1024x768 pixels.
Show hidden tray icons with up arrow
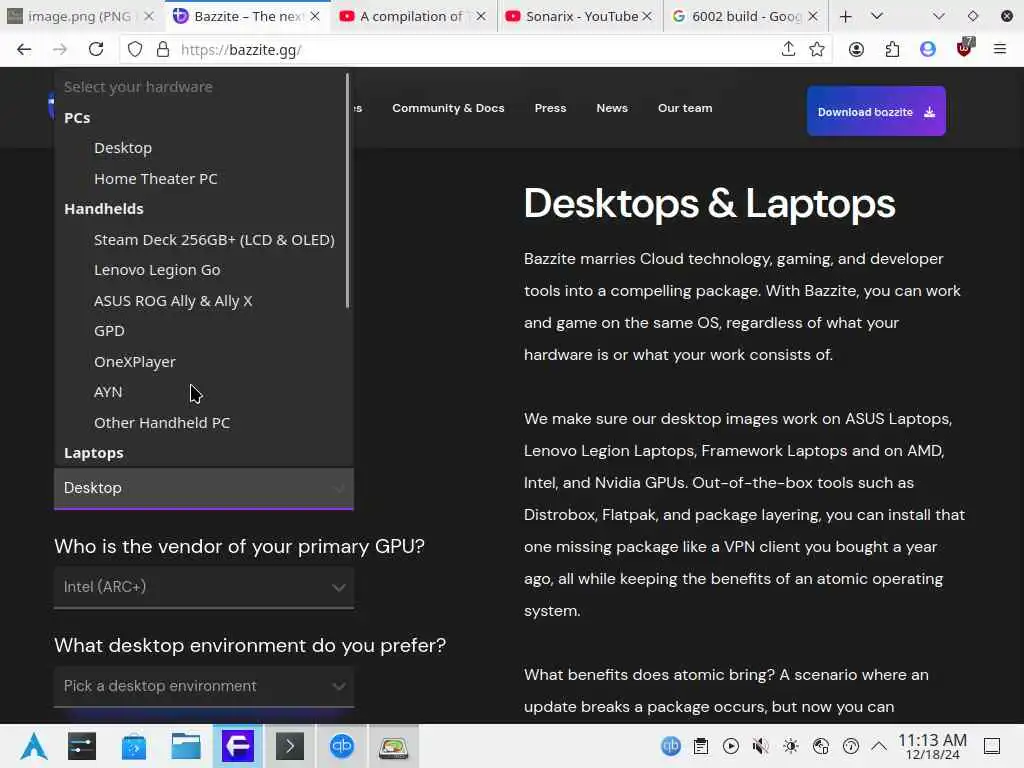(880, 746)
